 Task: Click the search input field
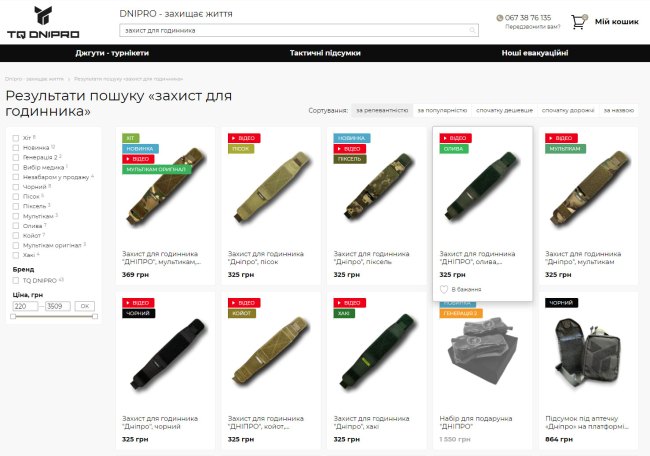coord(299,30)
